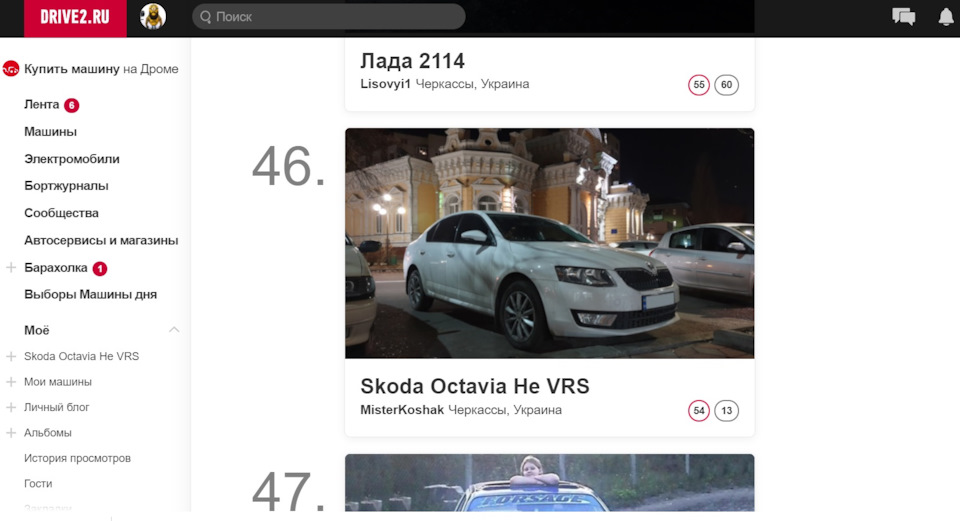Open the photo of car ranked 47
Viewport: 960px width, 521px height.
549,482
